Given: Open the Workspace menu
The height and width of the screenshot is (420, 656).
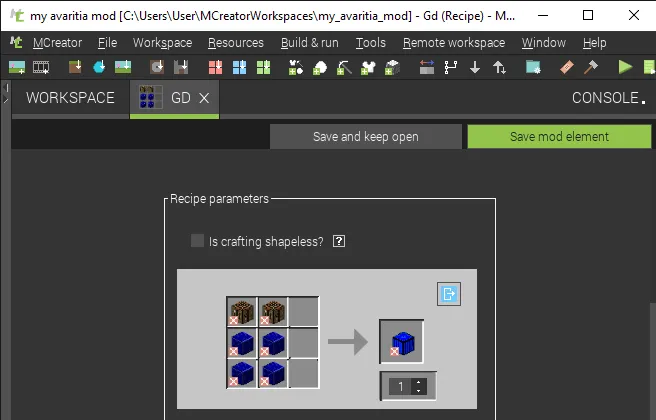Looking at the screenshot, I should [162, 43].
